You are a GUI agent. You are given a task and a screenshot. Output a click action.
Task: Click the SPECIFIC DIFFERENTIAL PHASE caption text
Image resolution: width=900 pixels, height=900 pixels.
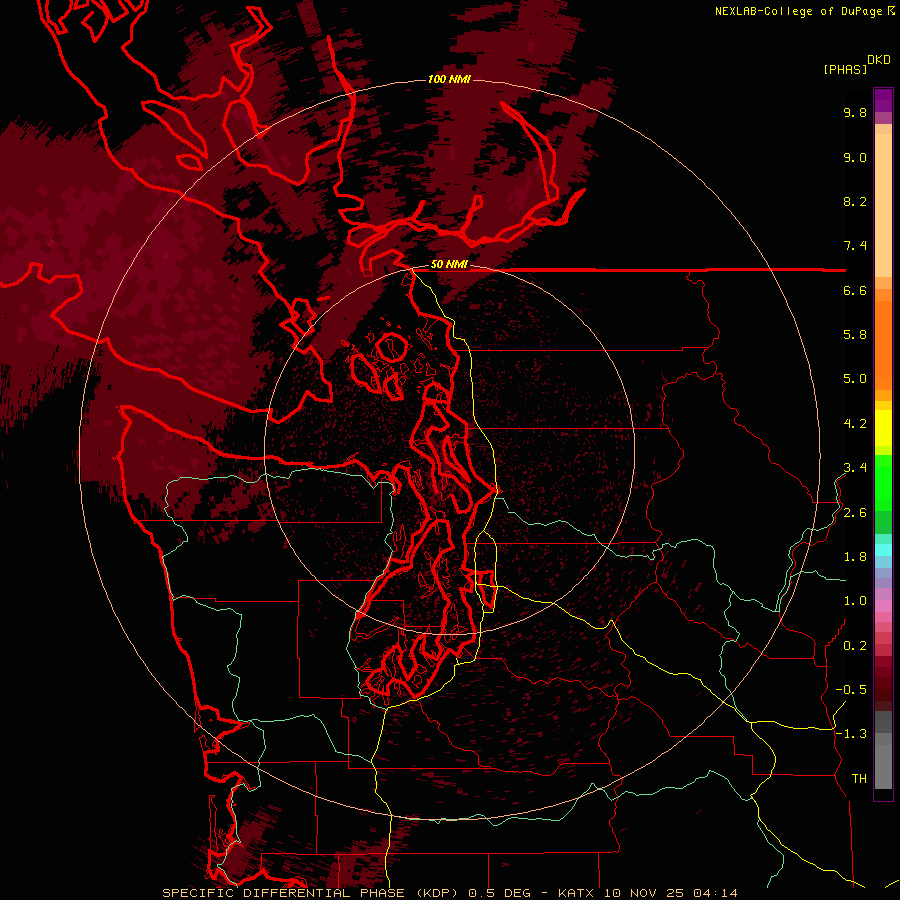[x=284, y=893]
